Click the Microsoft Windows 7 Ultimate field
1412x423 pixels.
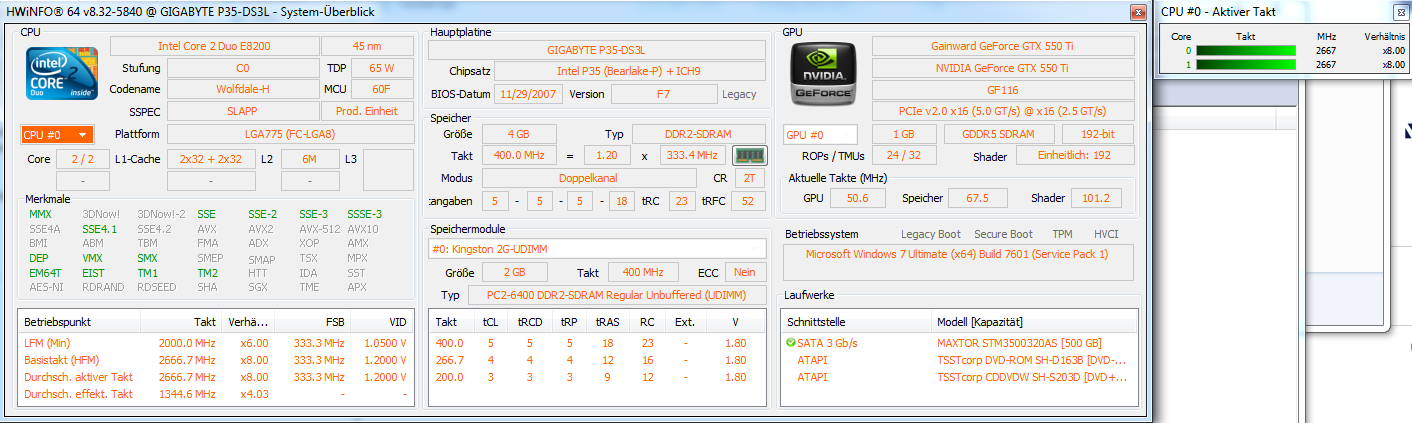[959, 264]
